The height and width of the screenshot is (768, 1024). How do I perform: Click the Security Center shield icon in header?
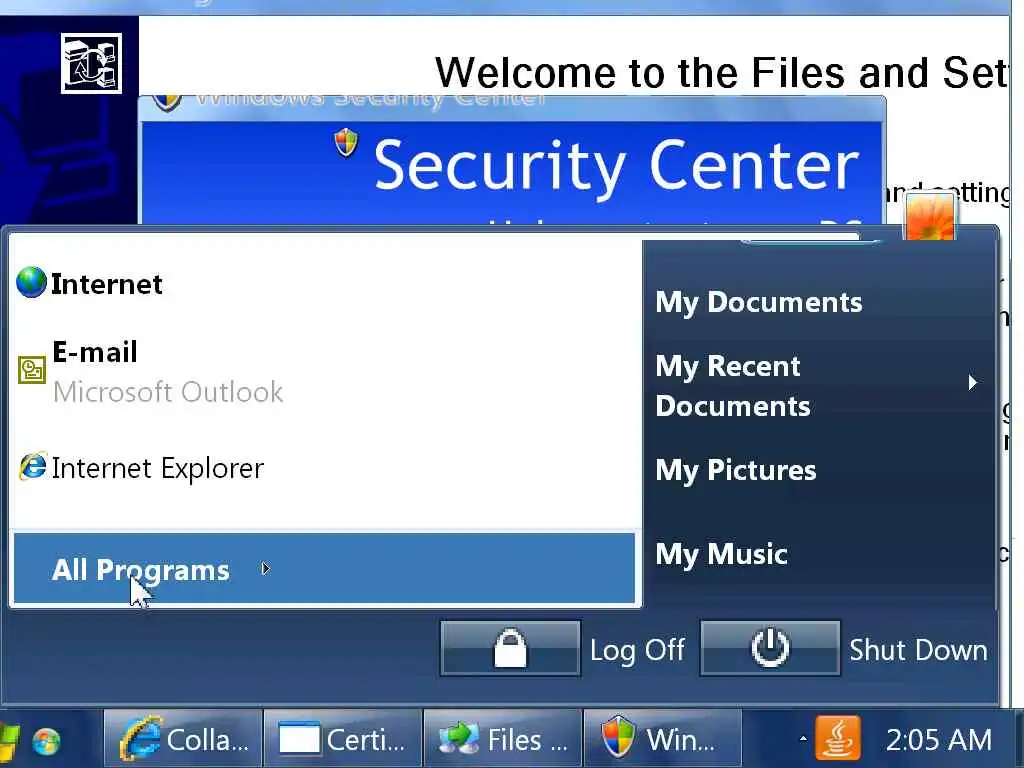click(346, 142)
